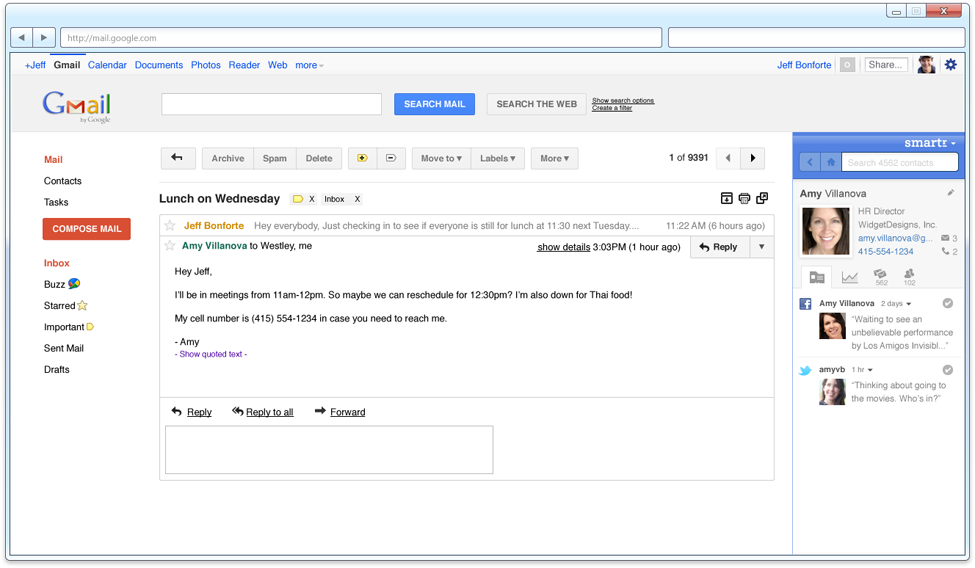Screen dimensions: 975x568
Task: Click browser forward navigation arrow
Action: (44, 37)
